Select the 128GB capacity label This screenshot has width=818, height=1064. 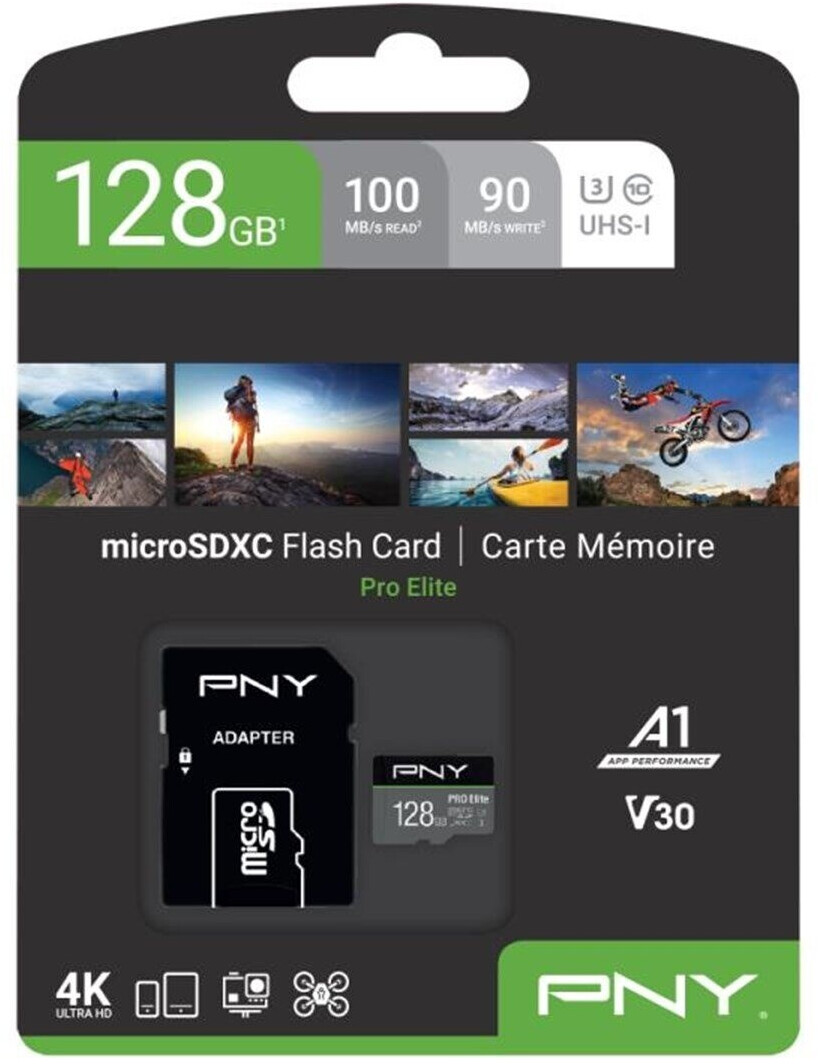pos(170,204)
